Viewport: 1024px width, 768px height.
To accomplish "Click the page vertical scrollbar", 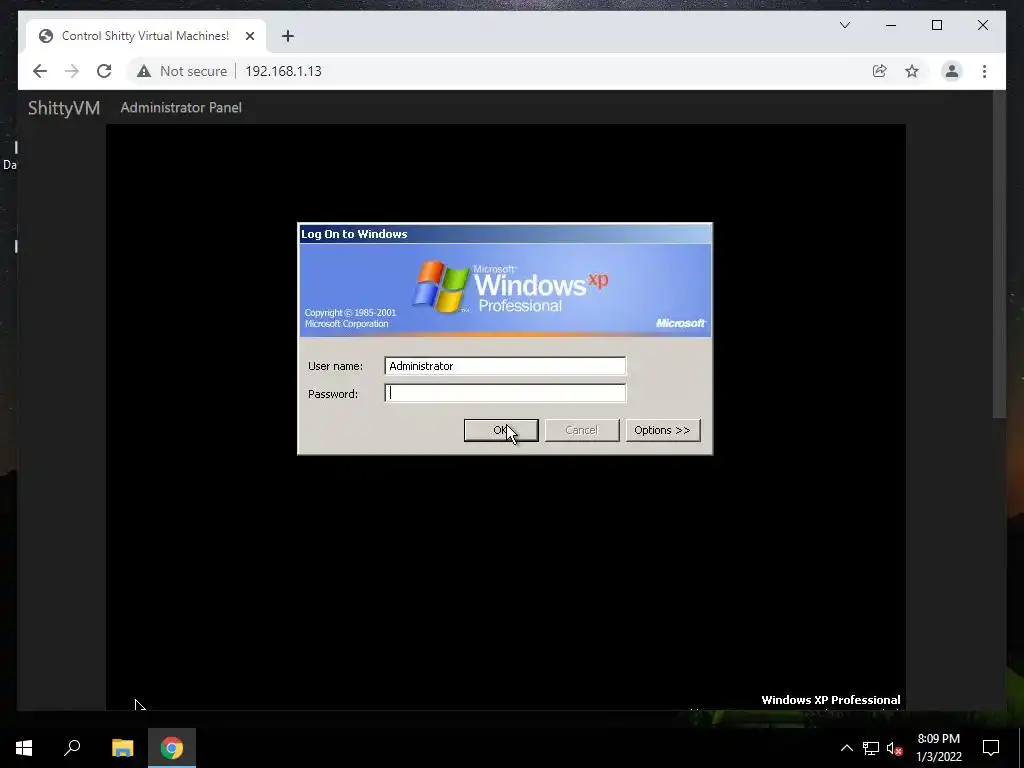I will pos(999,255).
